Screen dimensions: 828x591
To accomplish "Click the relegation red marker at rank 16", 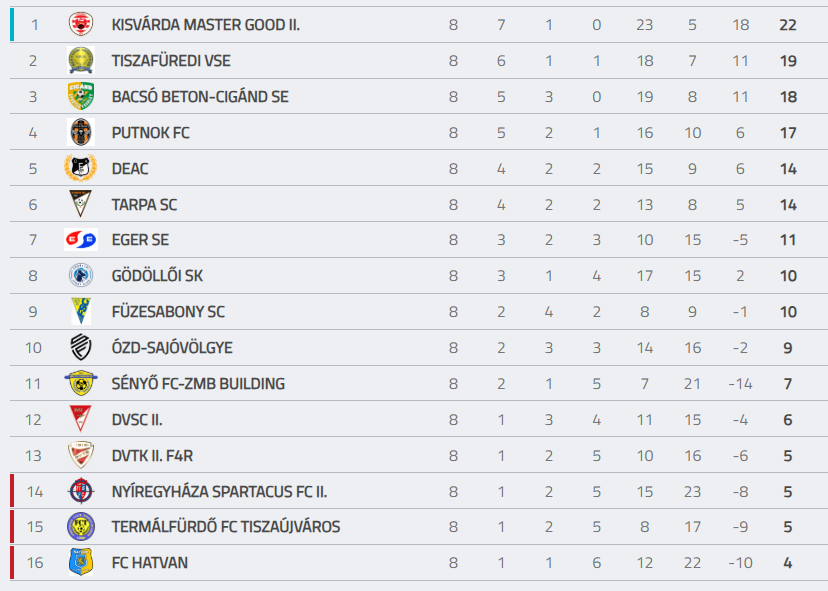I will tap(12, 562).
